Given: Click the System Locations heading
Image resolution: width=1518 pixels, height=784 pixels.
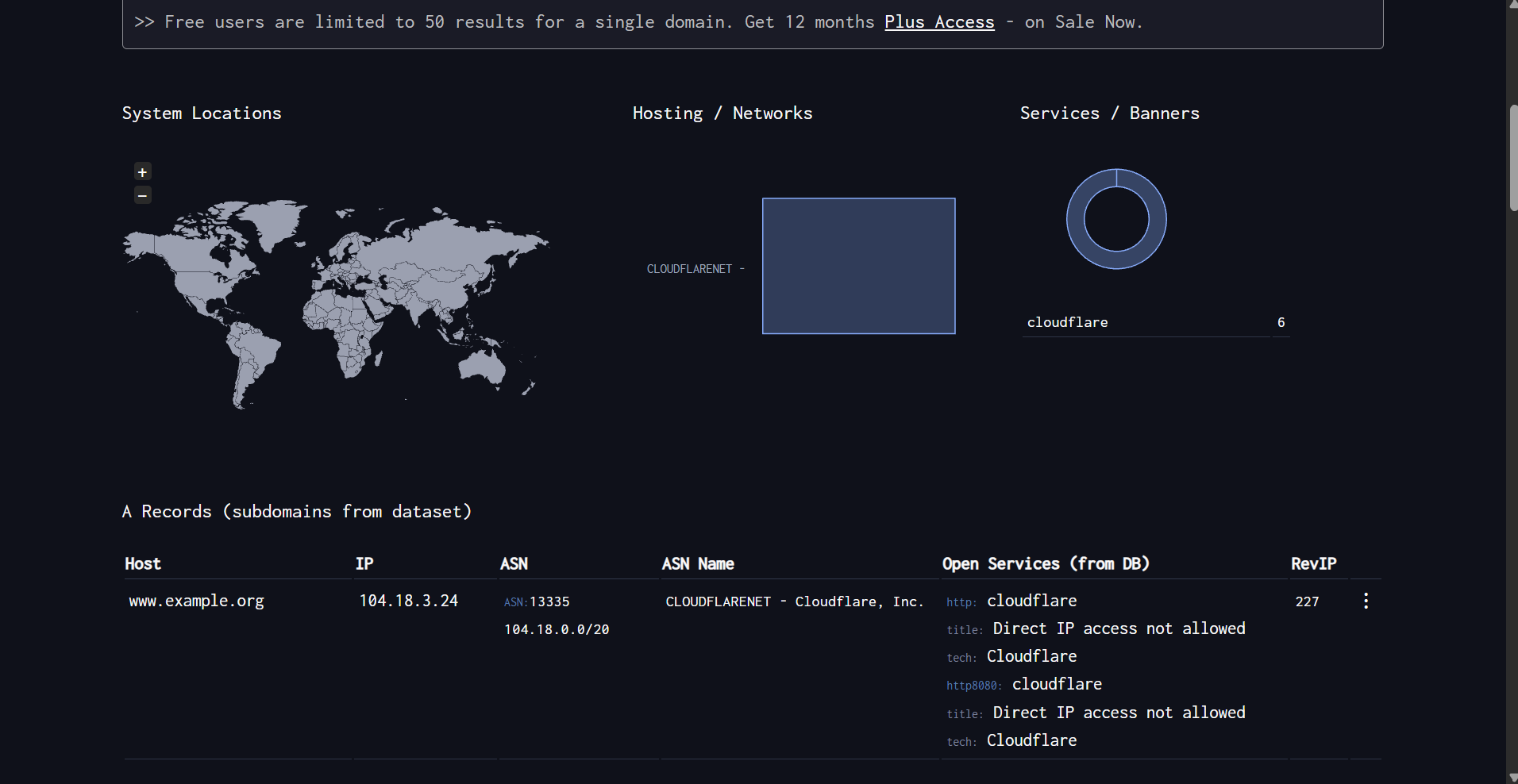Looking at the screenshot, I should pos(202,113).
